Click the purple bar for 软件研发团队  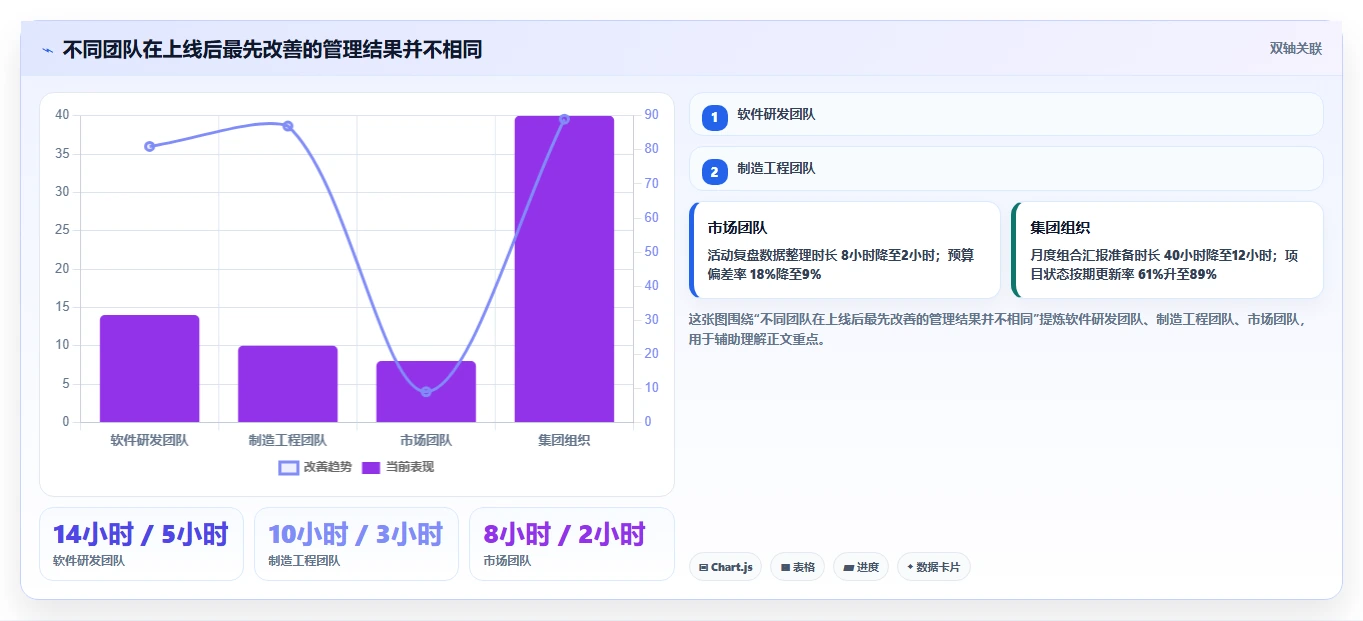pos(150,369)
